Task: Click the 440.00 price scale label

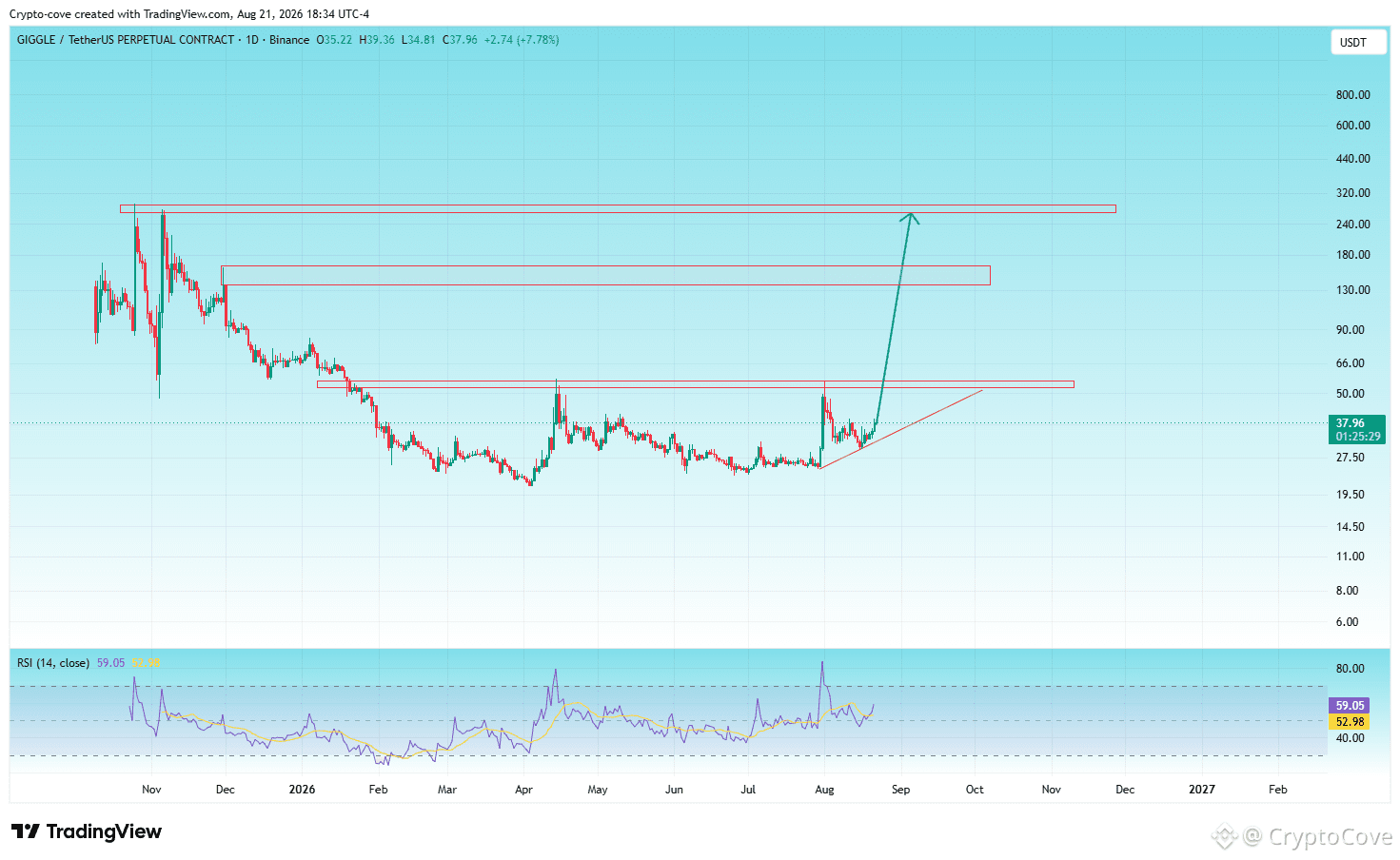Action: click(x=1352, y=159)
